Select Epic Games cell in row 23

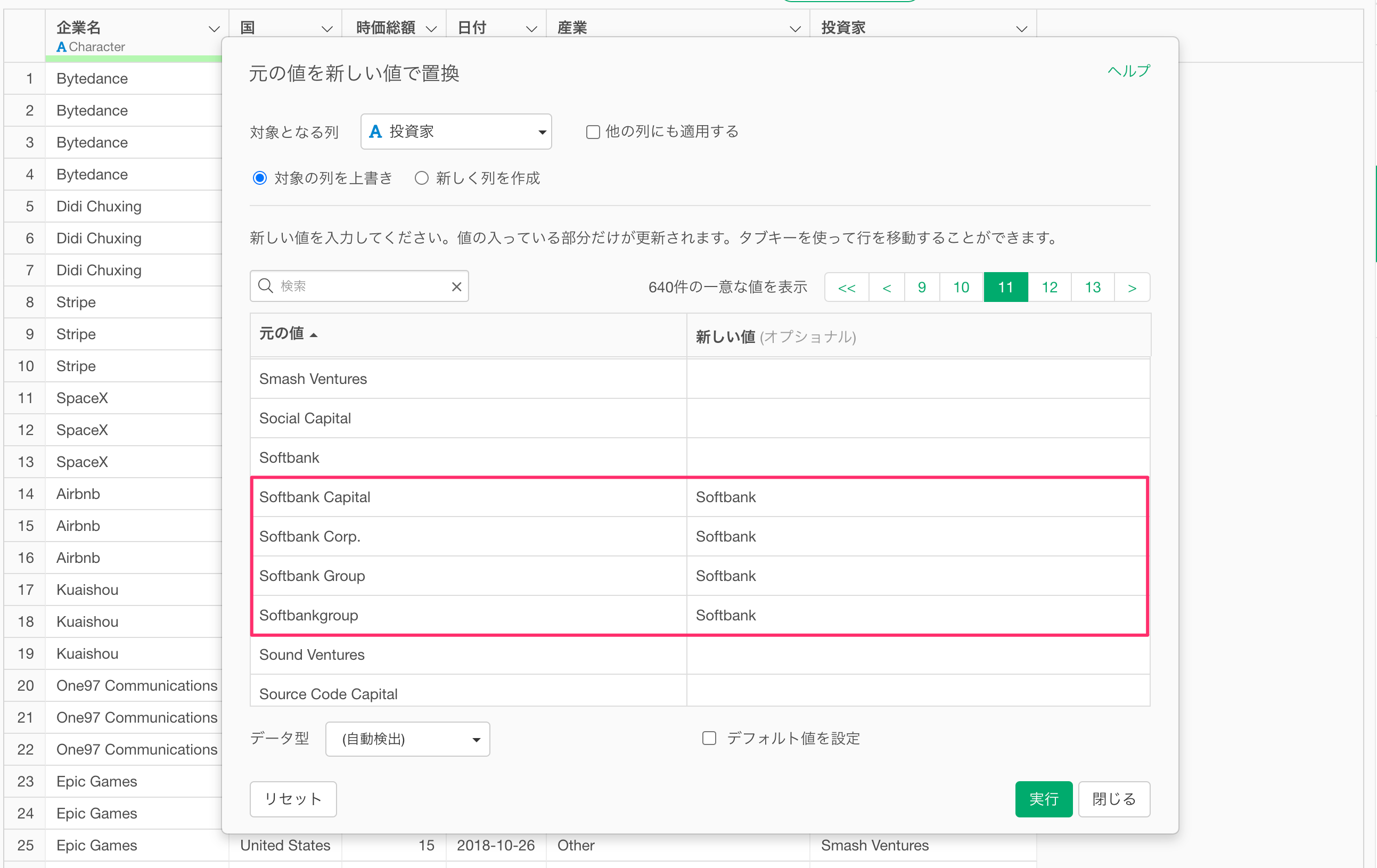pos(133,781)
